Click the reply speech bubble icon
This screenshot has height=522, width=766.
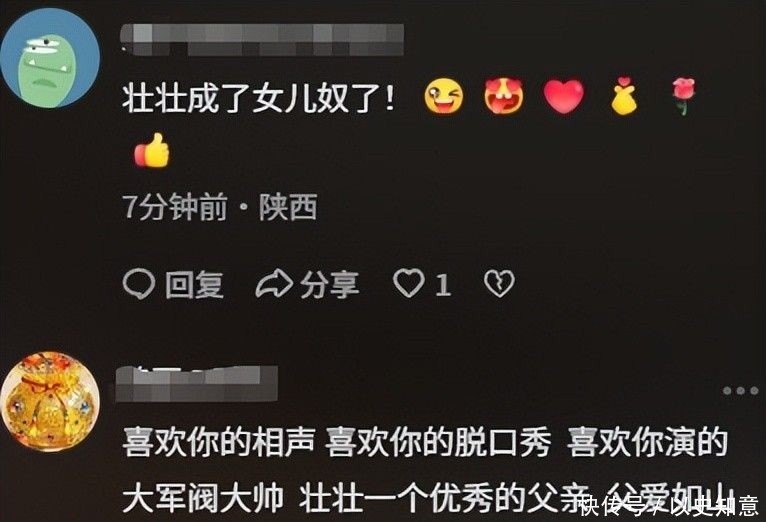pyautogui.click(x=139, y=284)
